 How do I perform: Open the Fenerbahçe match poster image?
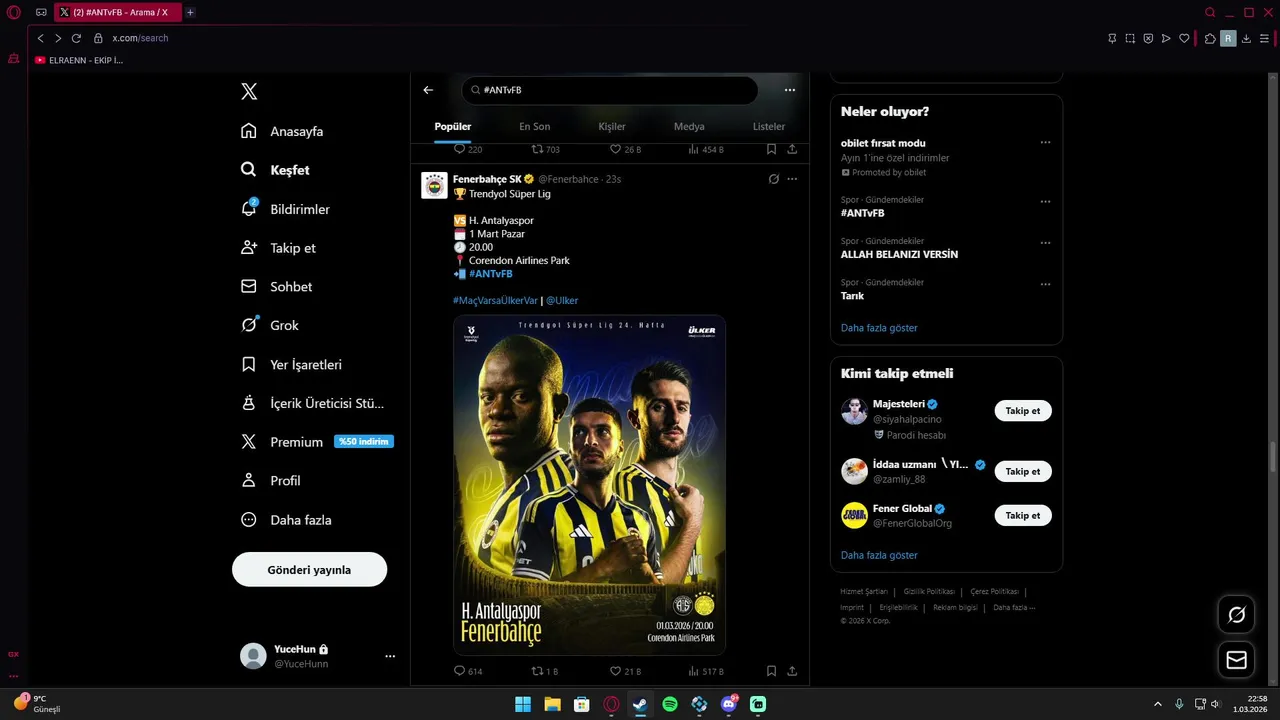click(589, 485)
